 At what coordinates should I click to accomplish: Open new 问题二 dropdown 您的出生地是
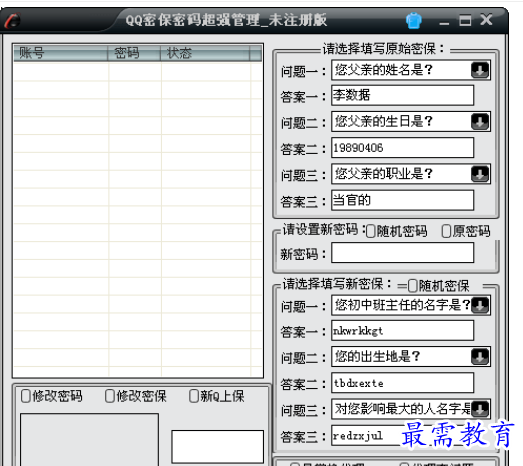pyautogui.click(x=480, y=357)
